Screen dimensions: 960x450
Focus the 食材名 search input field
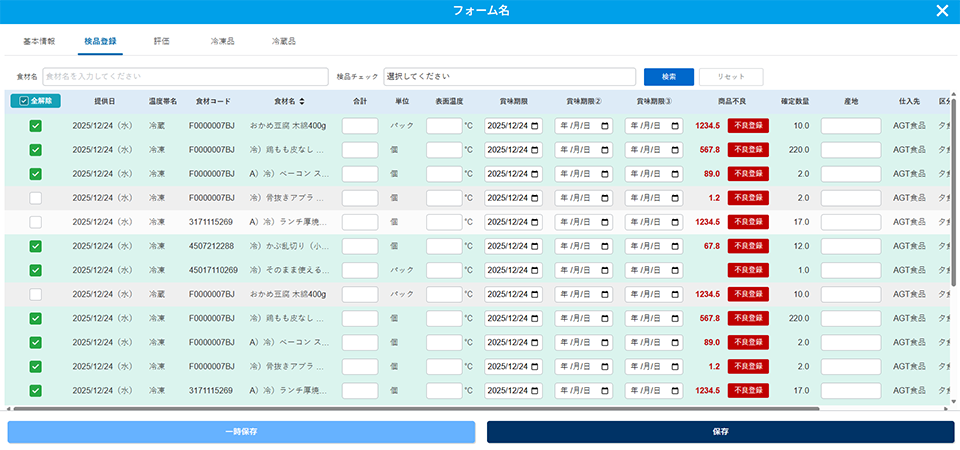tap(186, 77)
